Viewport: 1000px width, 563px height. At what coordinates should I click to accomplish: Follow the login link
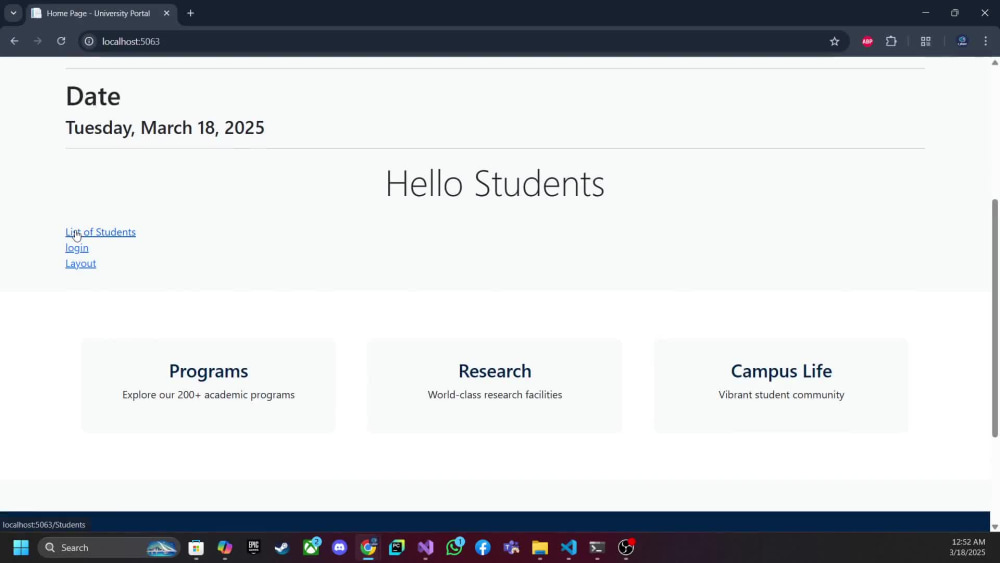77,248
